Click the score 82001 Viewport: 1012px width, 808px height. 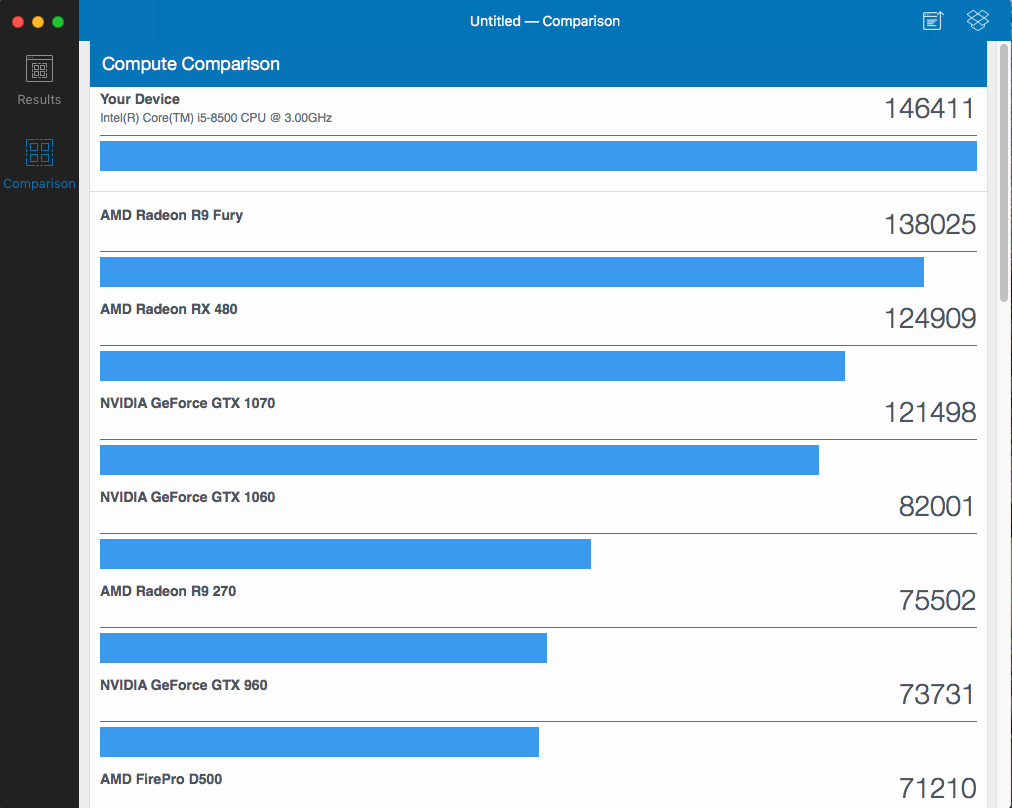coord(936,507)
